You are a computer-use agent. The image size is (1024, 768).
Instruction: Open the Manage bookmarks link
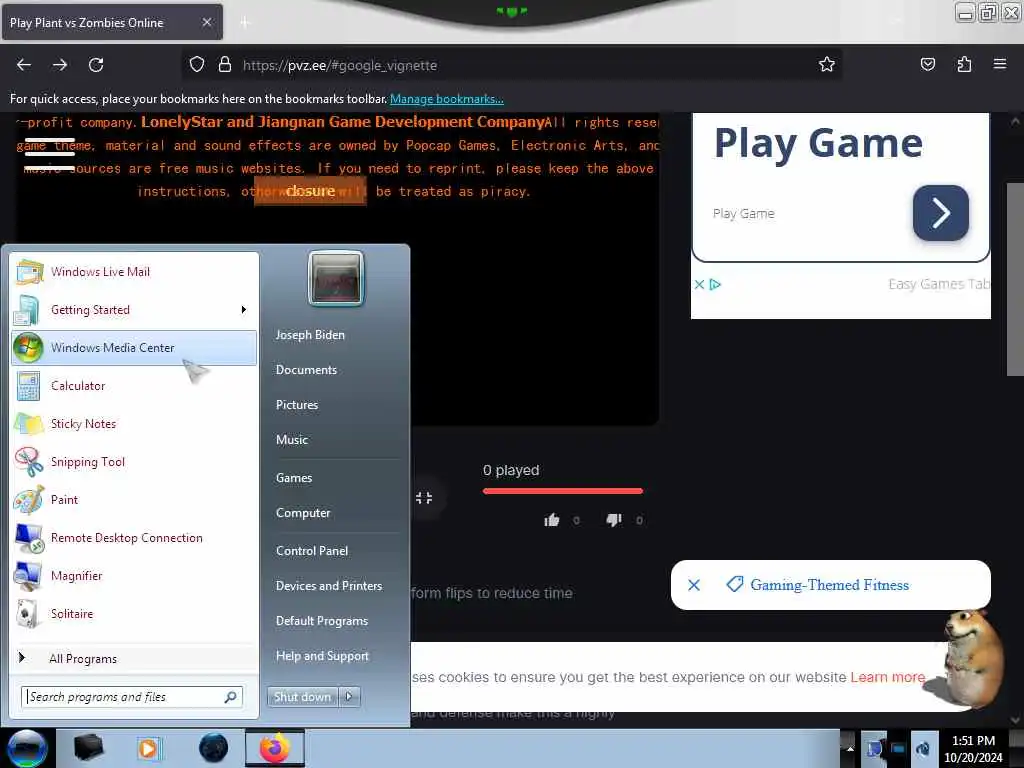[x=447, y=99]
